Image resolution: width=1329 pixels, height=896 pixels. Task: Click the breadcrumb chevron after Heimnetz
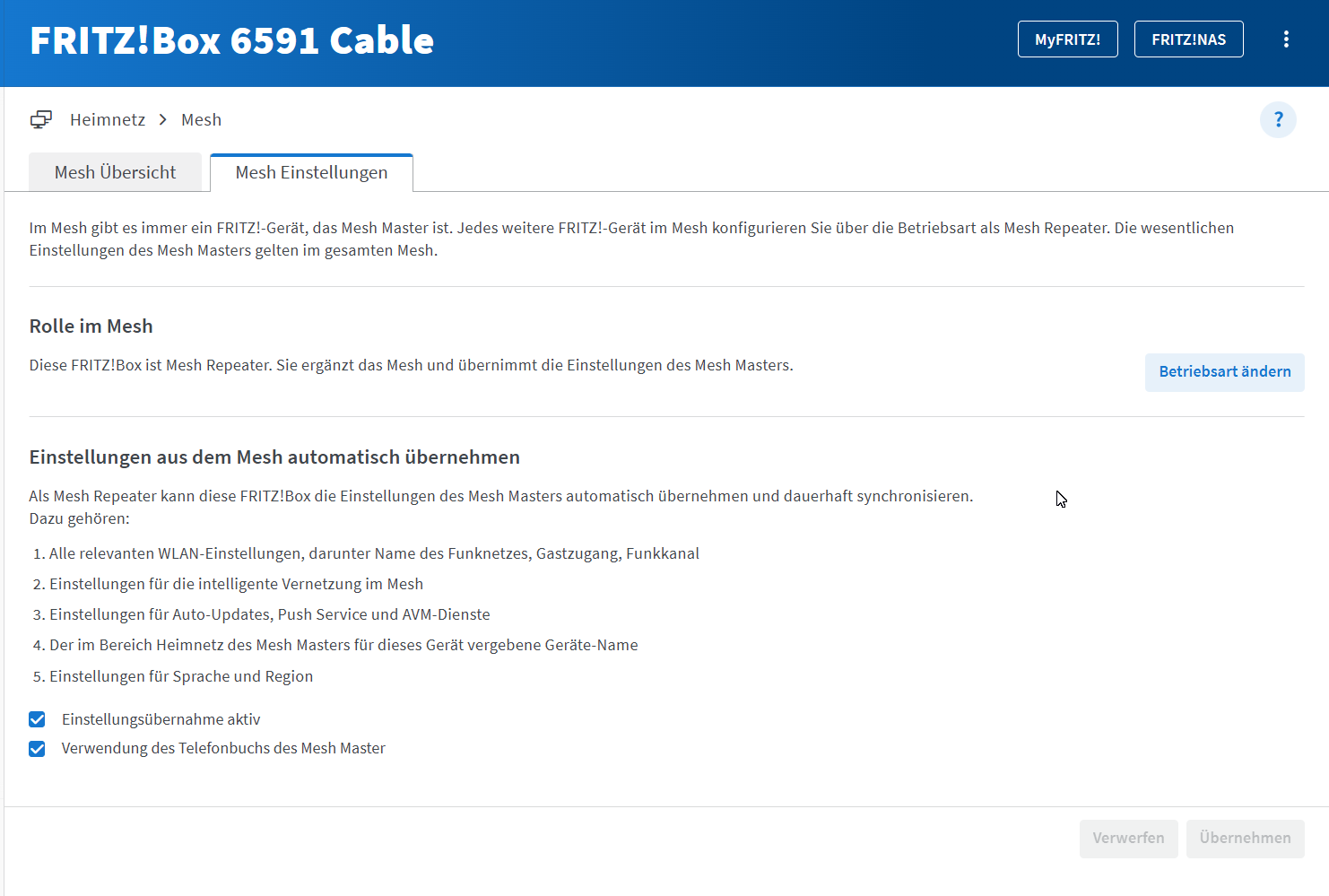tap(162, 119)
